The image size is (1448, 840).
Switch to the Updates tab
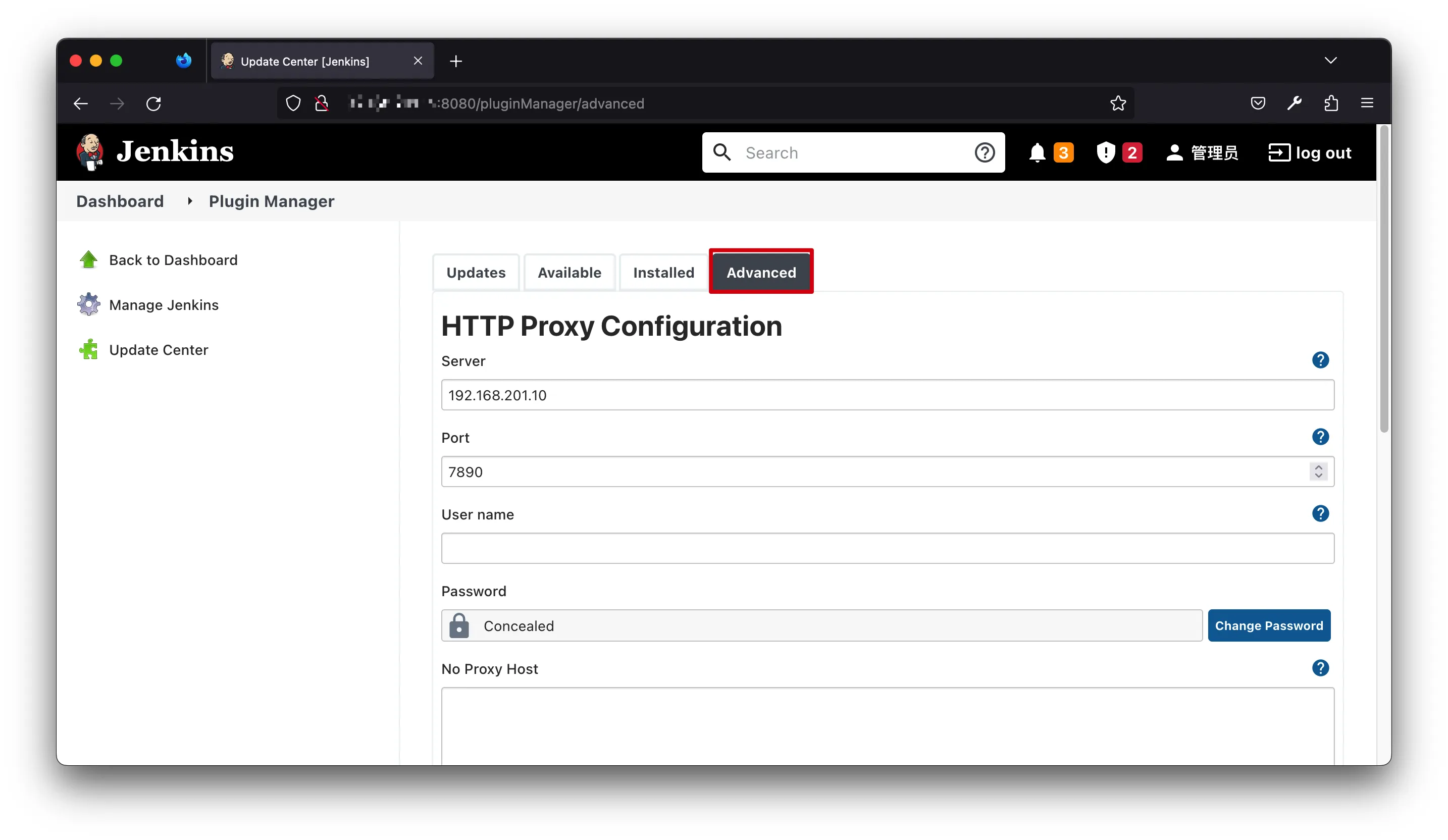[x=476, y=272]
